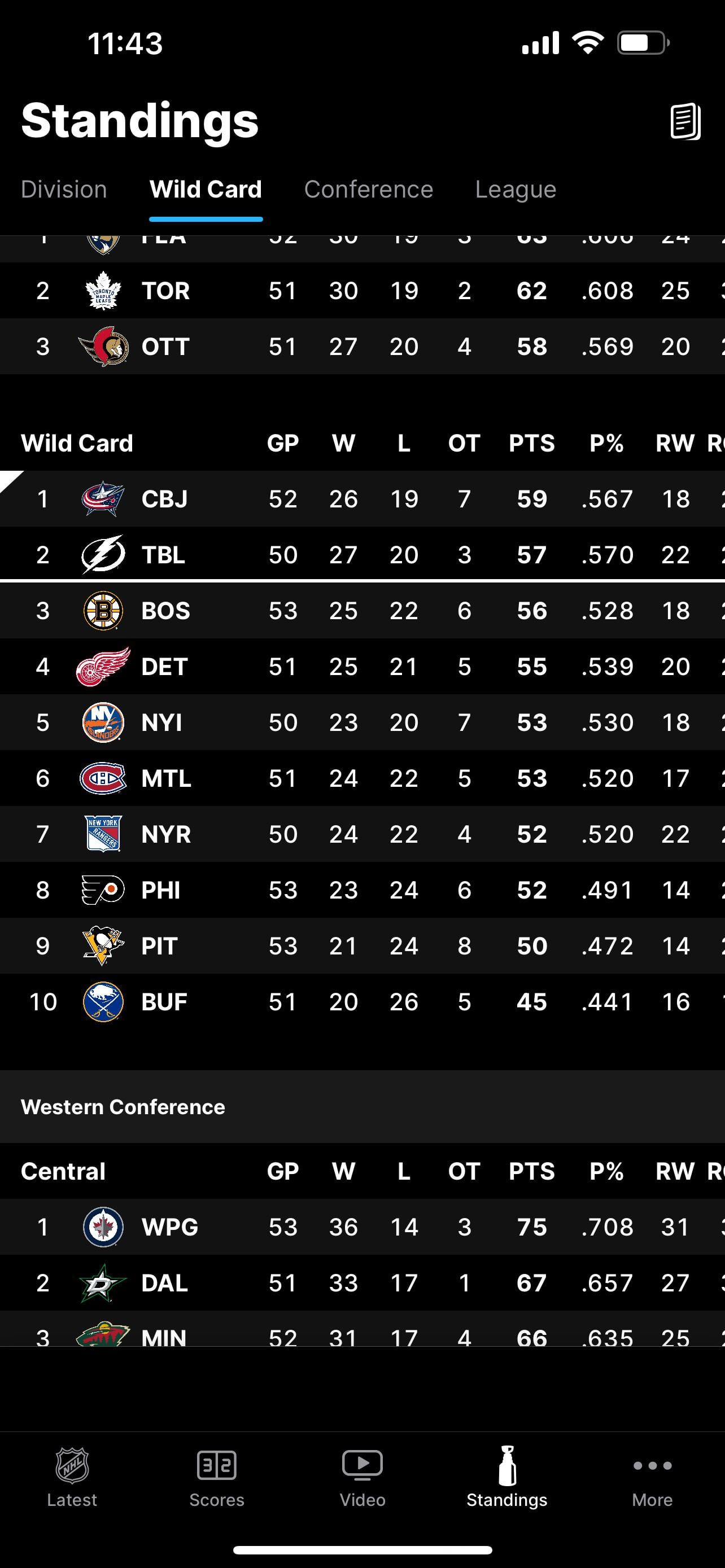Switch to the Conference tab

pyautogui.click(x=368, y=189)
